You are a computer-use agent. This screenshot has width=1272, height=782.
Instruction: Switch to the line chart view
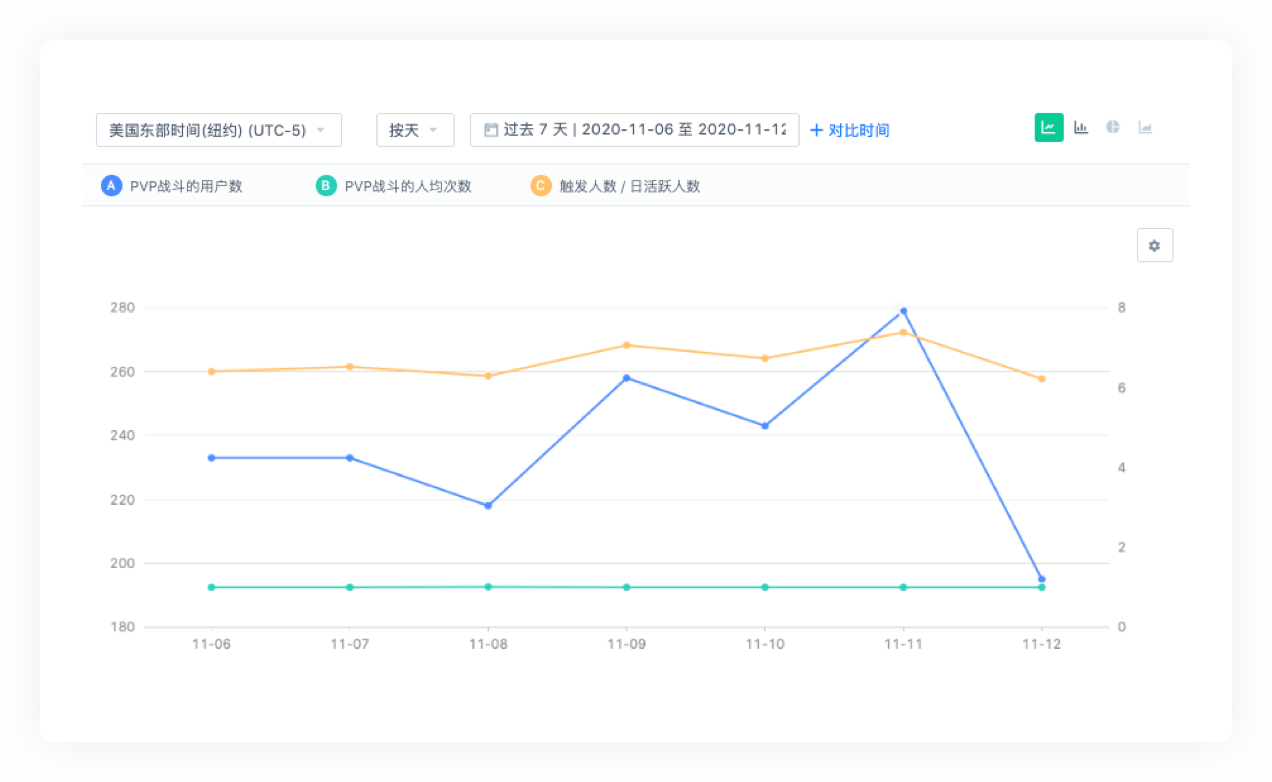coord(1048,127)
